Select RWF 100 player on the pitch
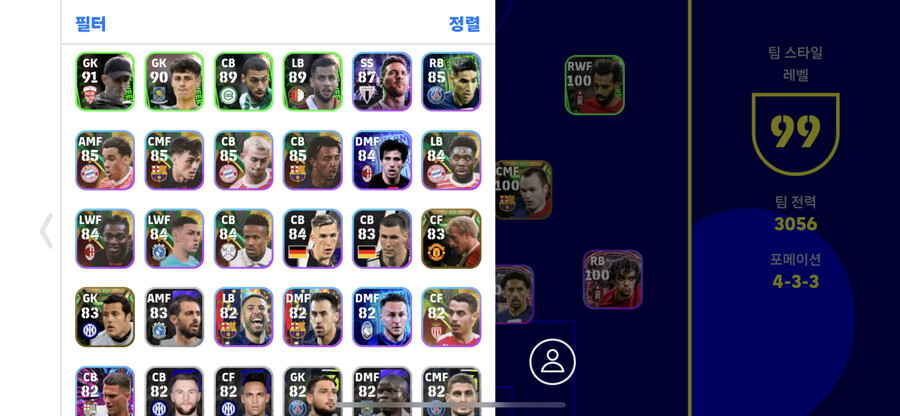Screen dimensions: 900x416 pos(595,85)
